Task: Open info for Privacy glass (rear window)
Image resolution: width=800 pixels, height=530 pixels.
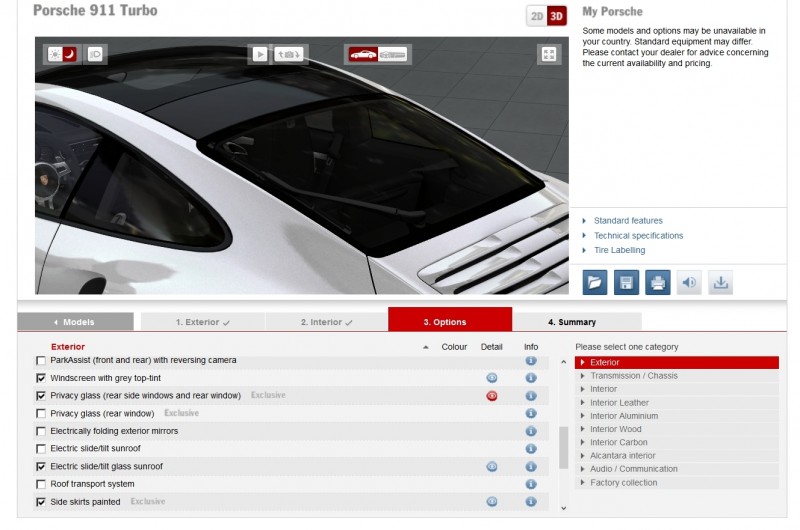Action: coord(531,413)
